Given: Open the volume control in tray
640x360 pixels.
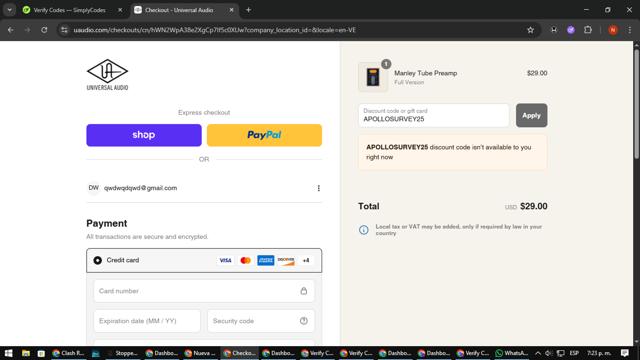Looking at the screenshot, I should click(x=549, y=353).
